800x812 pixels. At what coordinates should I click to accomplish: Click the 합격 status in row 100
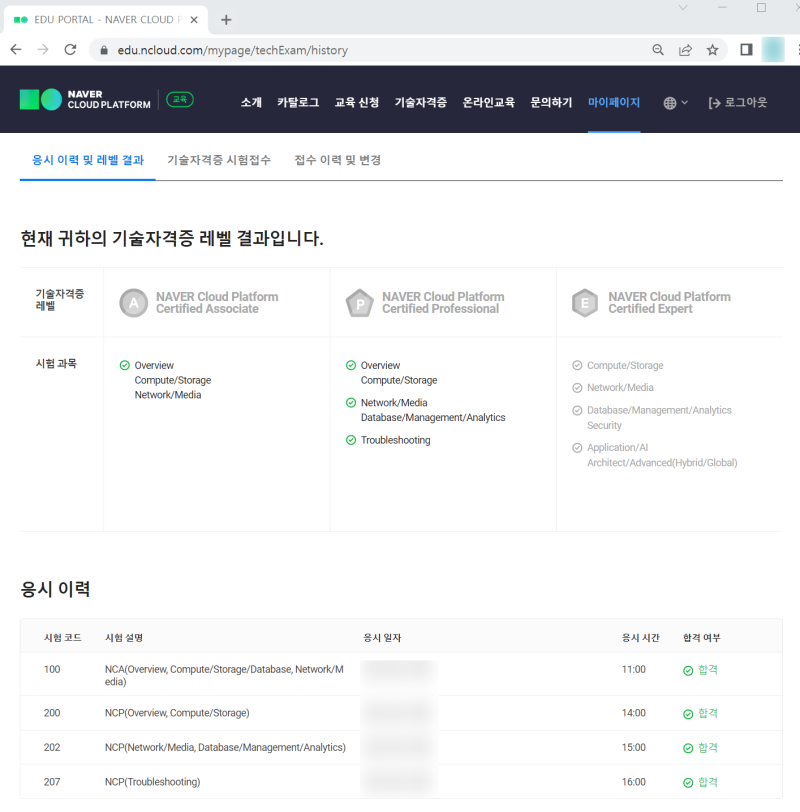pos(701,670)
